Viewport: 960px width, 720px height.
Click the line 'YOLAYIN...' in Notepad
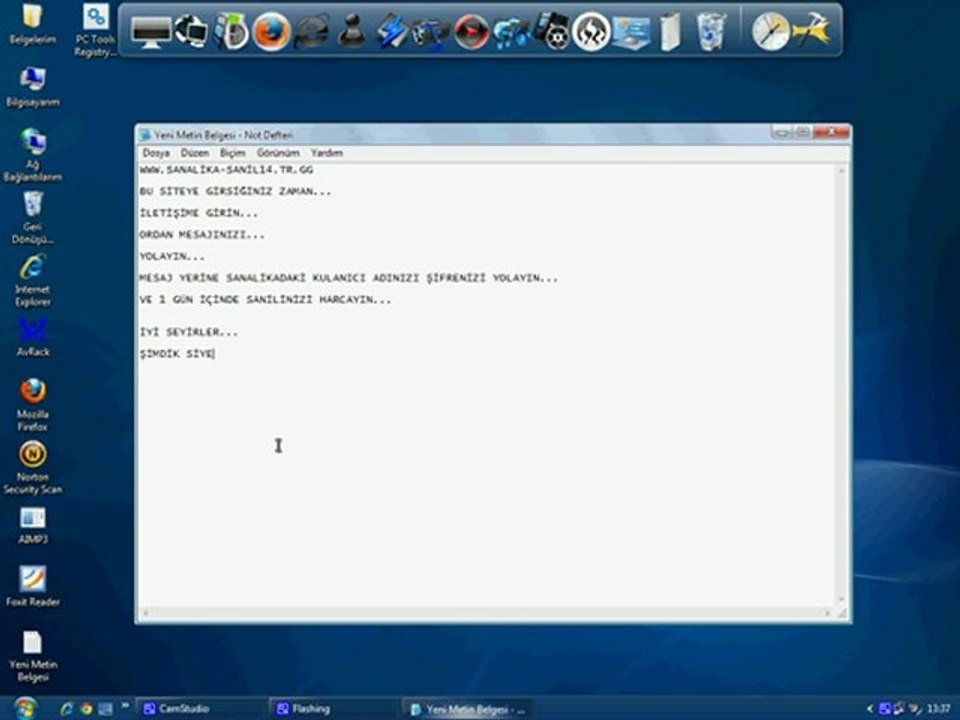[x=172, y=256]
